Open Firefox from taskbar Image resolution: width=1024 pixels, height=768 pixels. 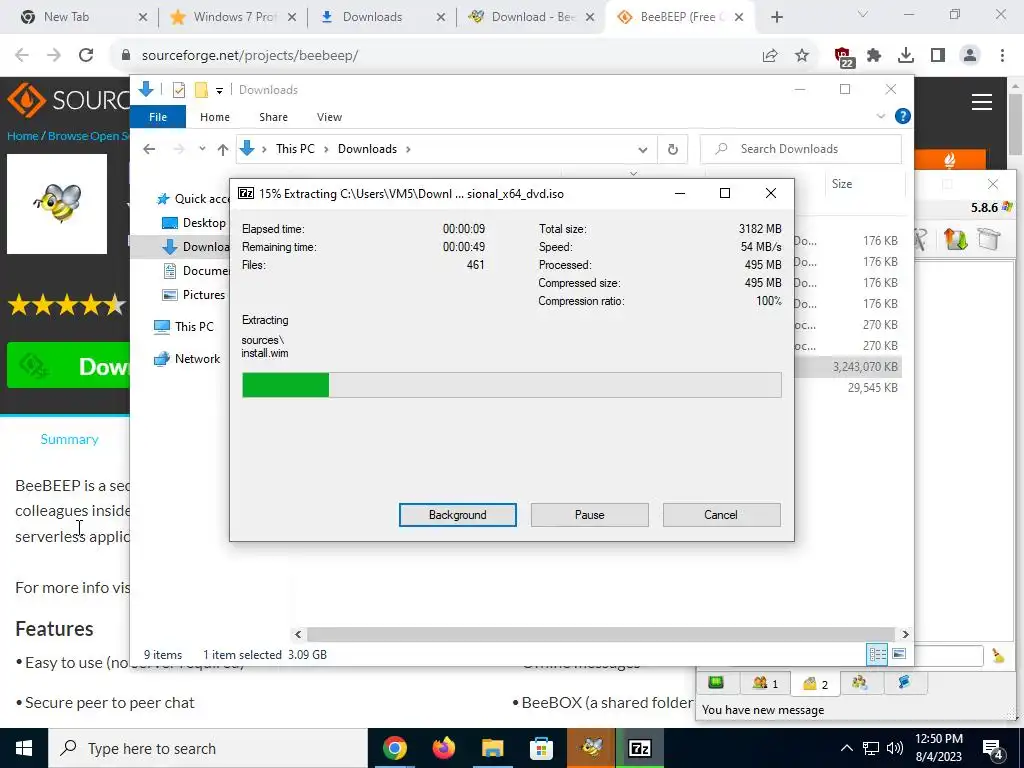pos(444,748)
